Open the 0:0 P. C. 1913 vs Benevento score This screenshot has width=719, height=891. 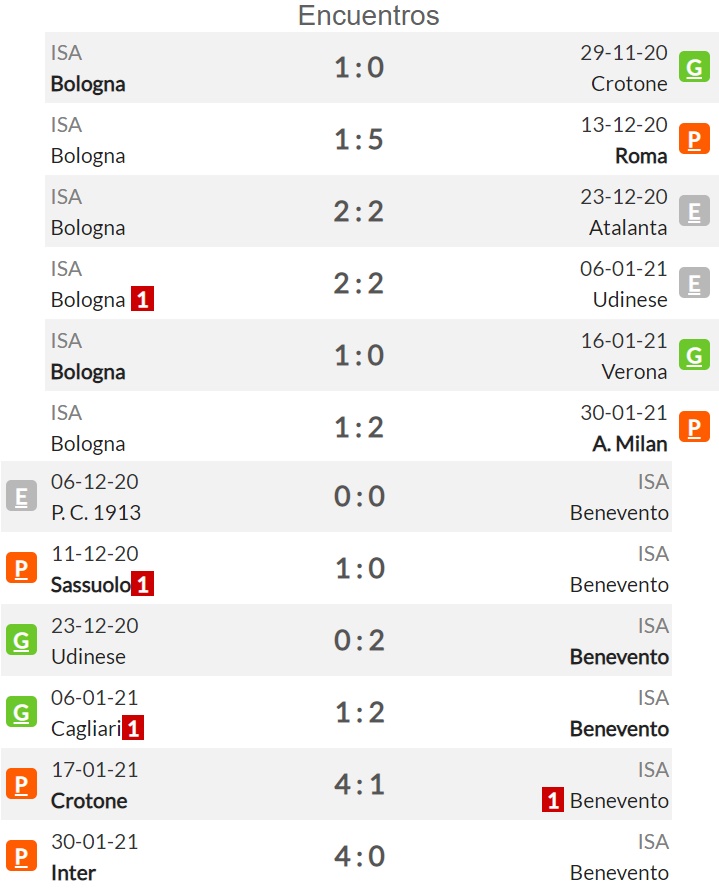click(x=359, y=496)
